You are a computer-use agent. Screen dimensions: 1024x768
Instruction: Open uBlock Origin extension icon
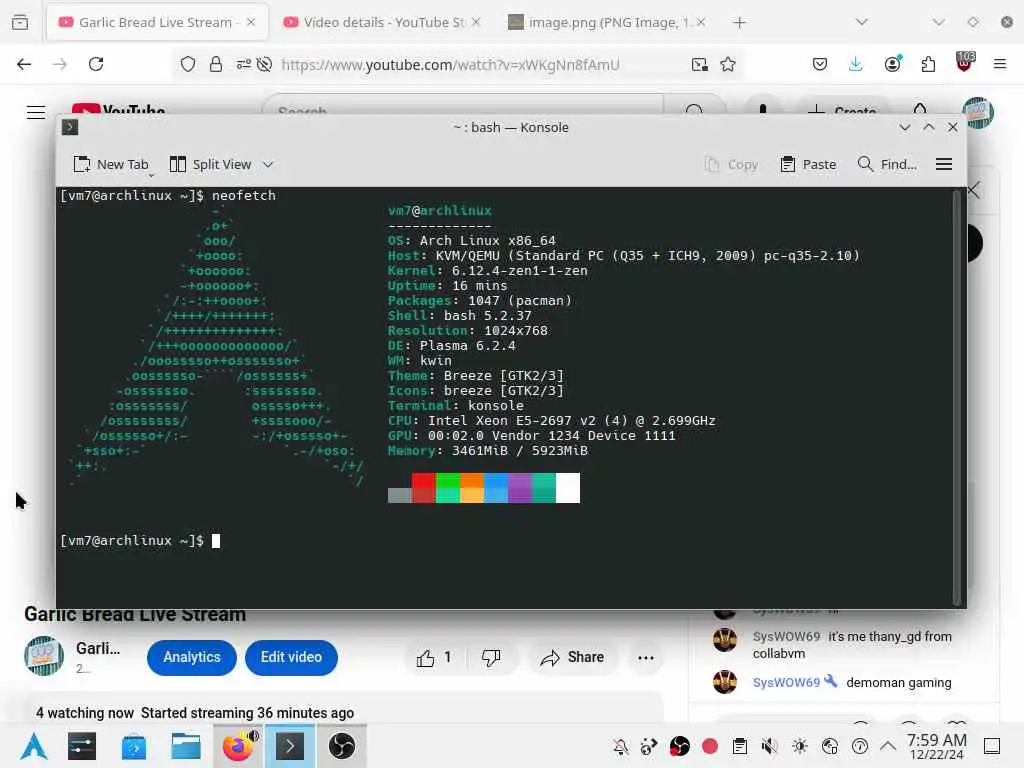point(965,62)
